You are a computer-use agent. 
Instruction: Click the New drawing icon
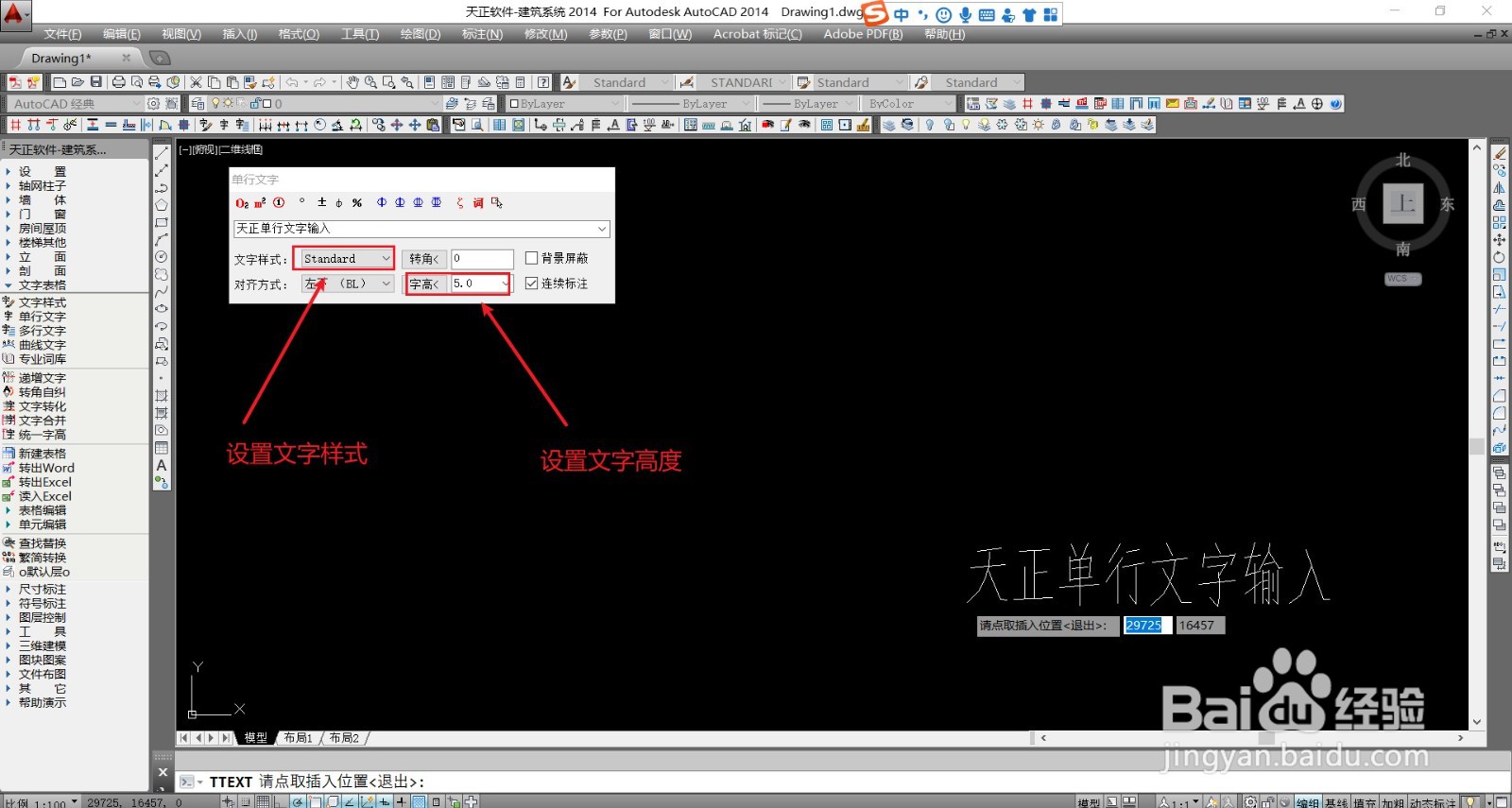pos(59,82)
